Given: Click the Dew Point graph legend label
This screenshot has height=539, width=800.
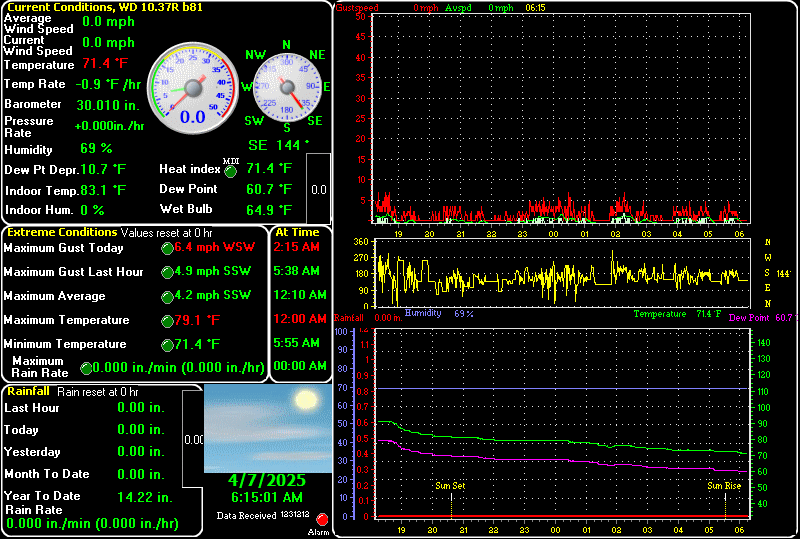Looking at the screenshot, I should click(748, 317).
